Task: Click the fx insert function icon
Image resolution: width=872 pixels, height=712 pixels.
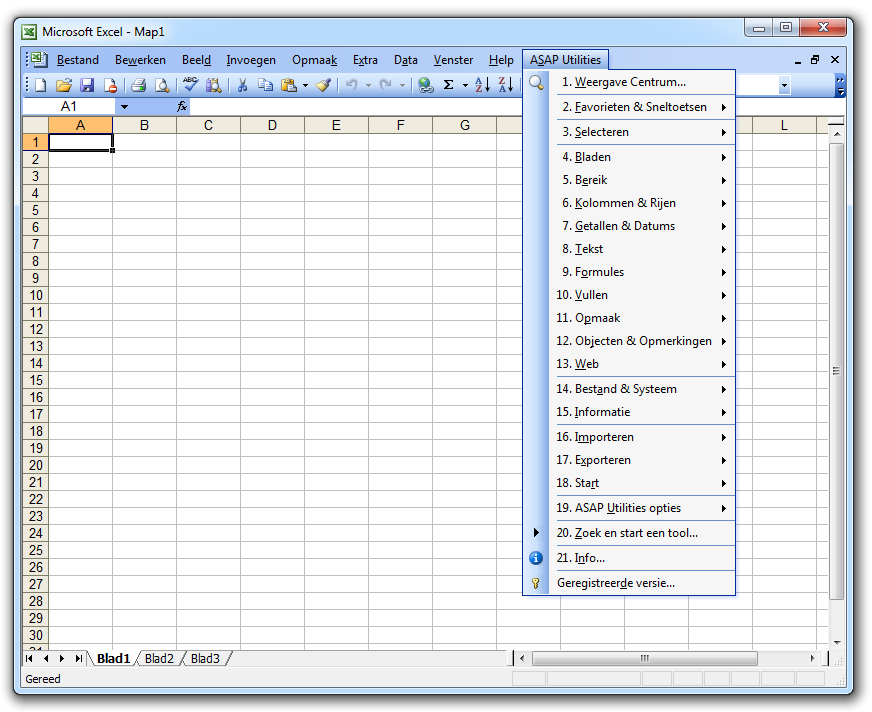Action: point(182,106)
